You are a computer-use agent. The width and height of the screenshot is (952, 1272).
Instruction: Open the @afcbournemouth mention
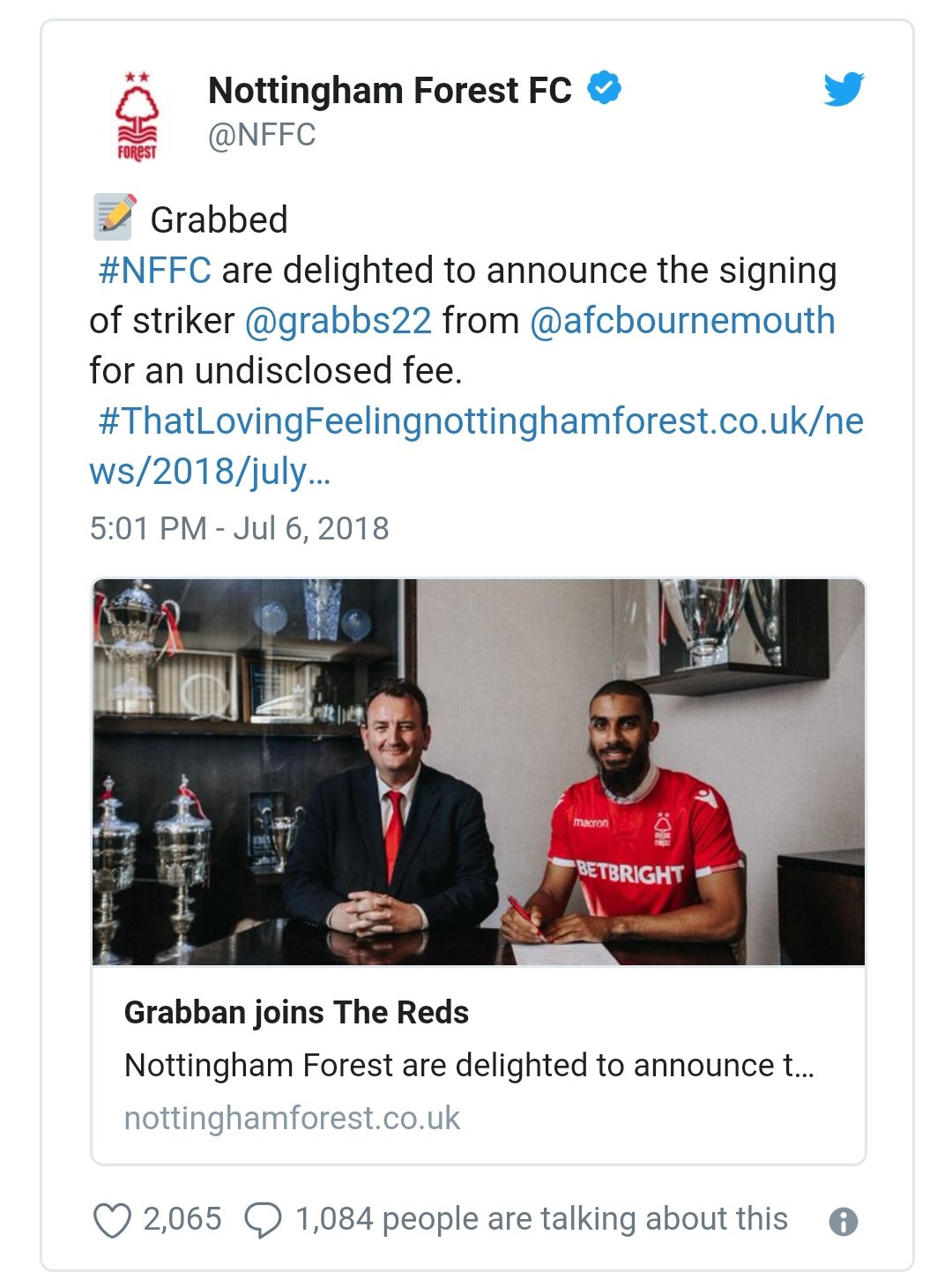tap(682, 321)
